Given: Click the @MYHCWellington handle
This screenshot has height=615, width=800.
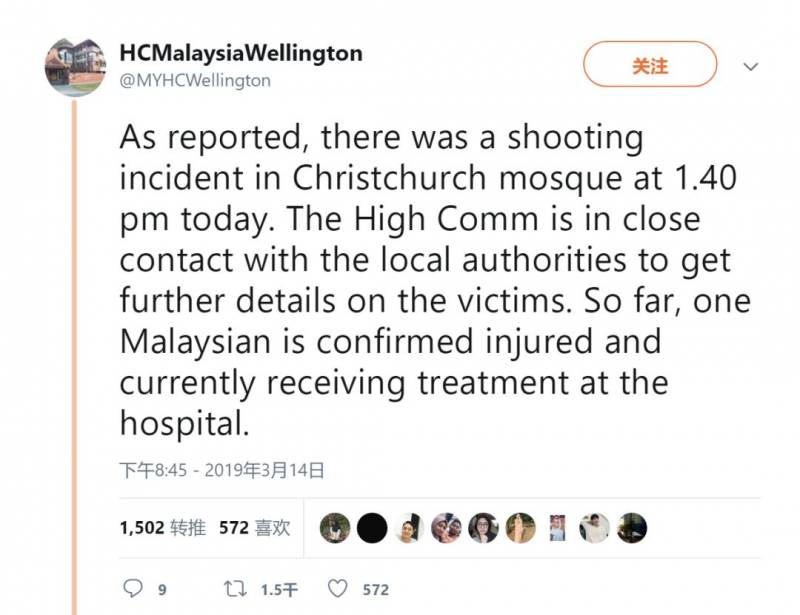Looking at the screenshot, I should 195,81.
